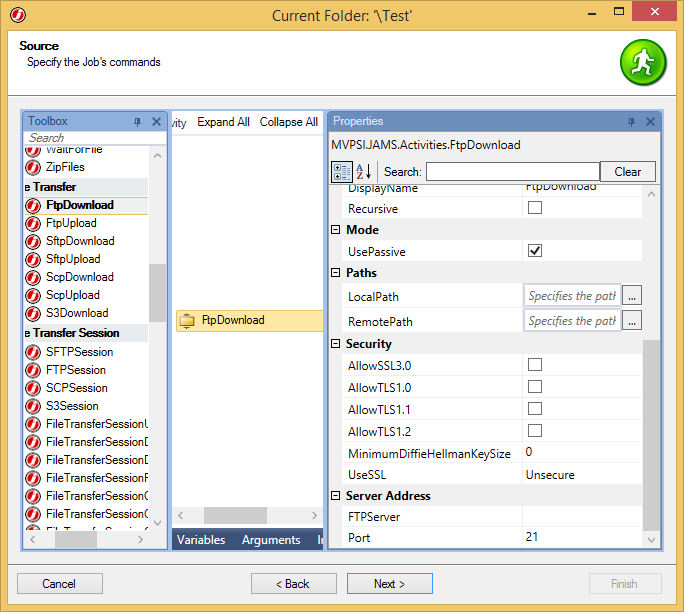Go Back to previous wizard step
This screenshot has height=612, width=684.
point(294,584)
